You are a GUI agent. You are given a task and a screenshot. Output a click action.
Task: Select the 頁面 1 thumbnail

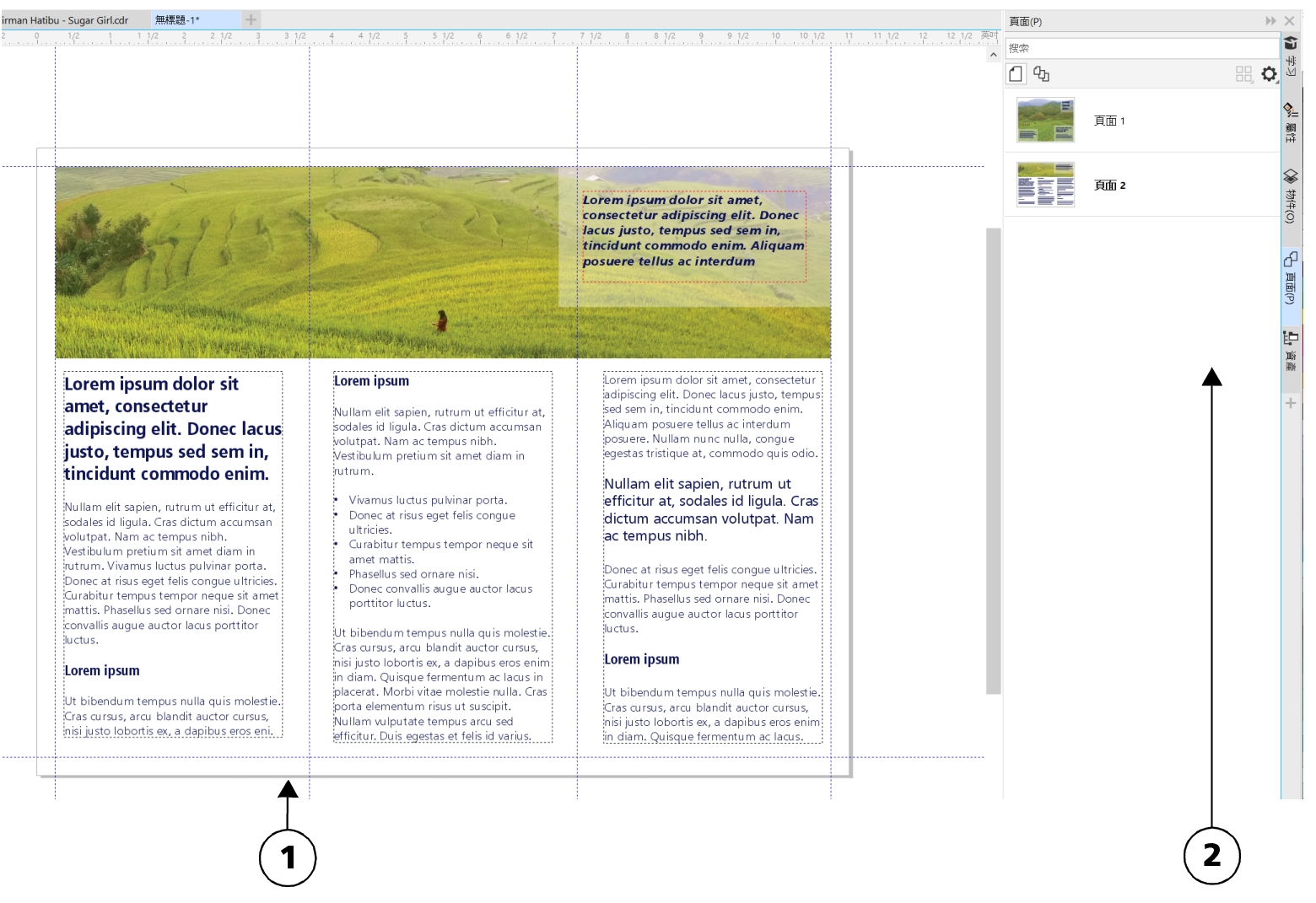(x=1045, y=120)
